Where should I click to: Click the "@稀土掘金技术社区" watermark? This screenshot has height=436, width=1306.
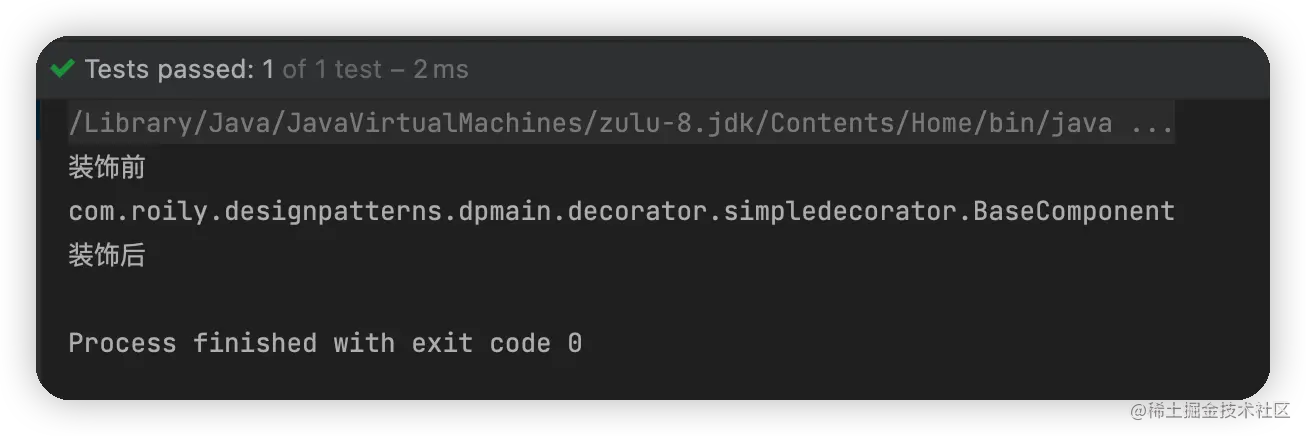click(x=1208, y=409)
